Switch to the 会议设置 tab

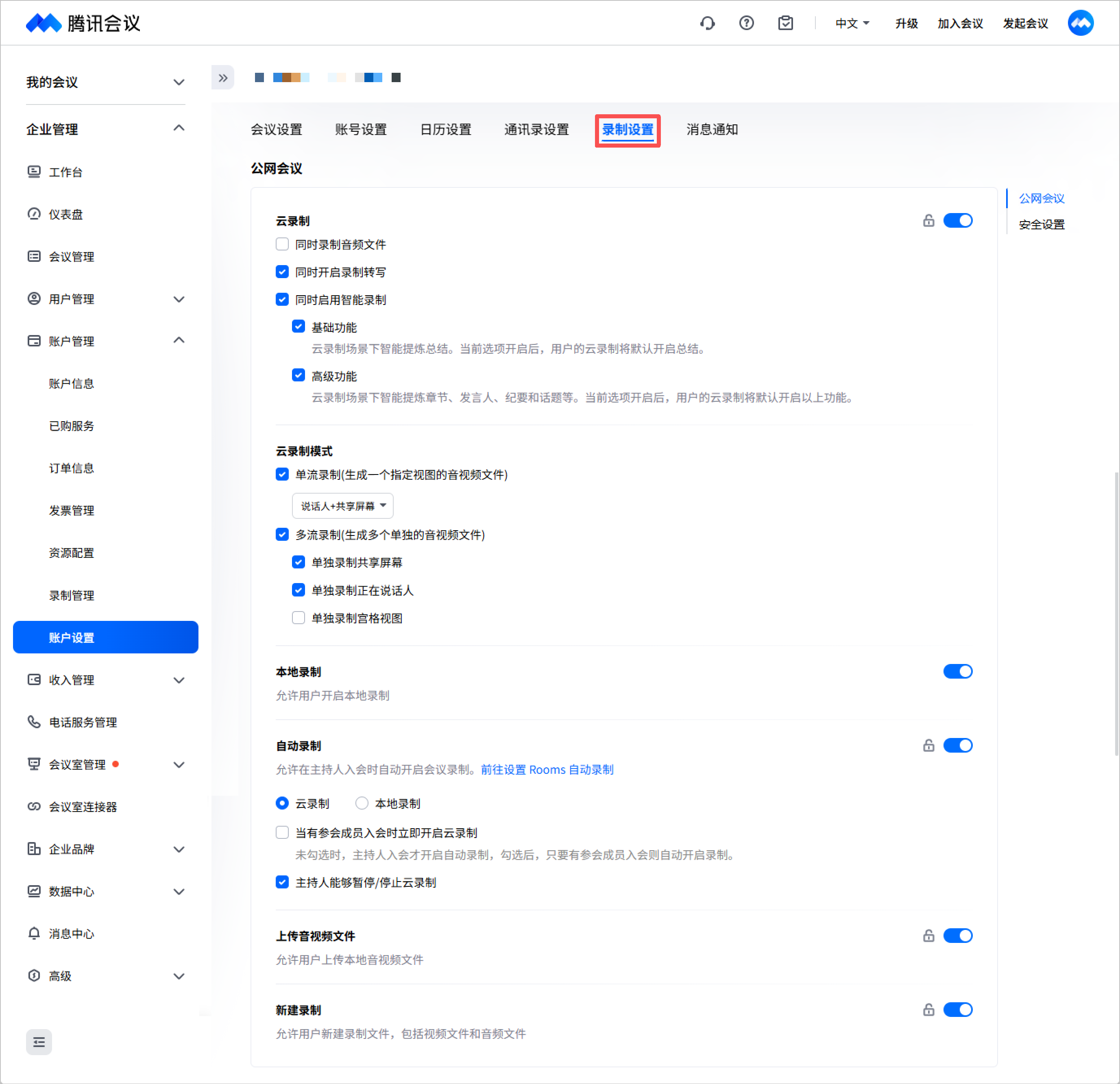coord(277,130)
